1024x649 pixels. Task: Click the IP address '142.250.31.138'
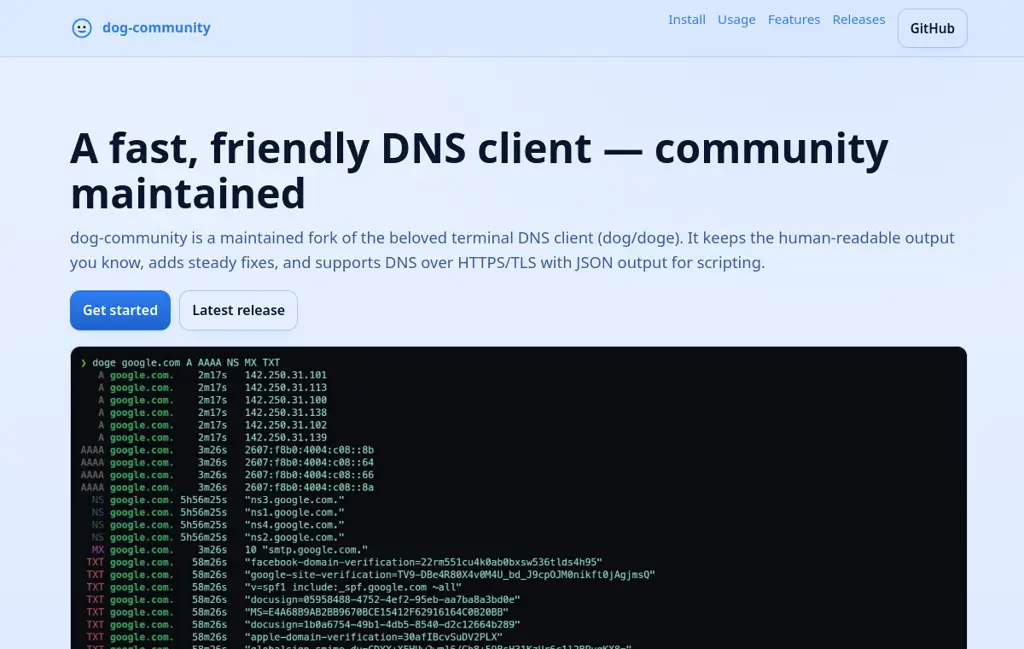pos(285,412)
